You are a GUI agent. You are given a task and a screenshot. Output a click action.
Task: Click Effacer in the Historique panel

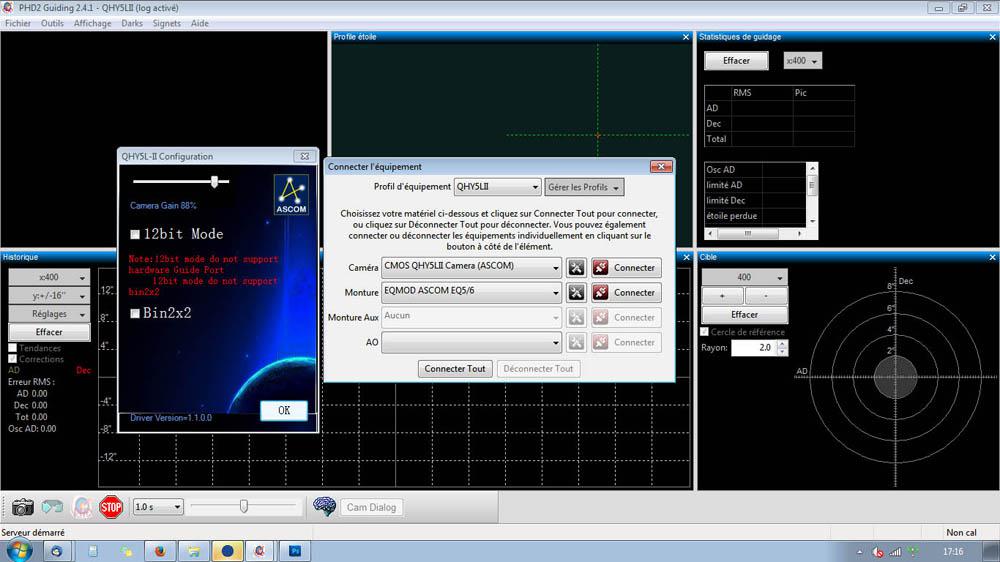(49, 332)
